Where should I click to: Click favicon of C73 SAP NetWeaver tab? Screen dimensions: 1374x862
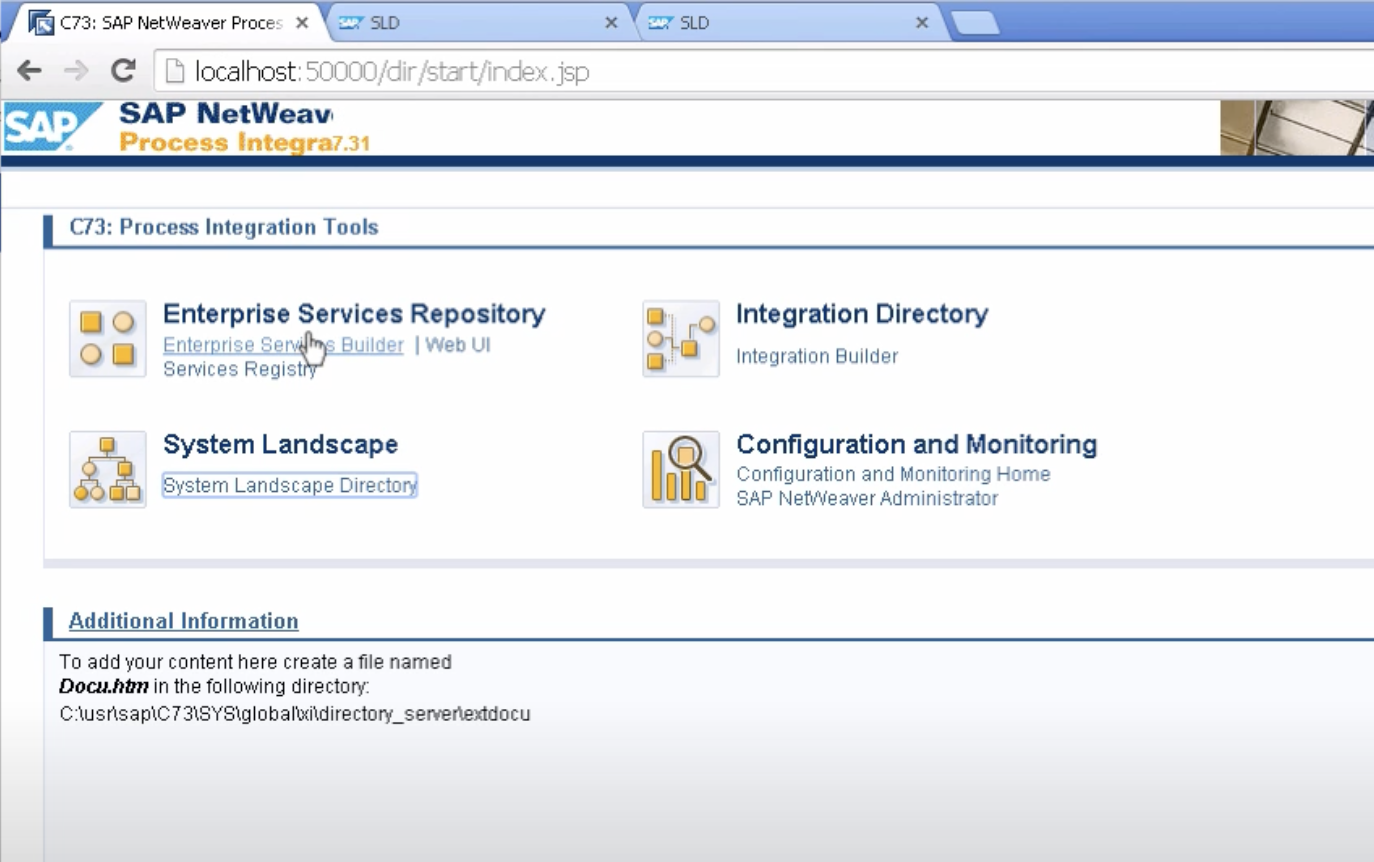click(x=40, y=22)
